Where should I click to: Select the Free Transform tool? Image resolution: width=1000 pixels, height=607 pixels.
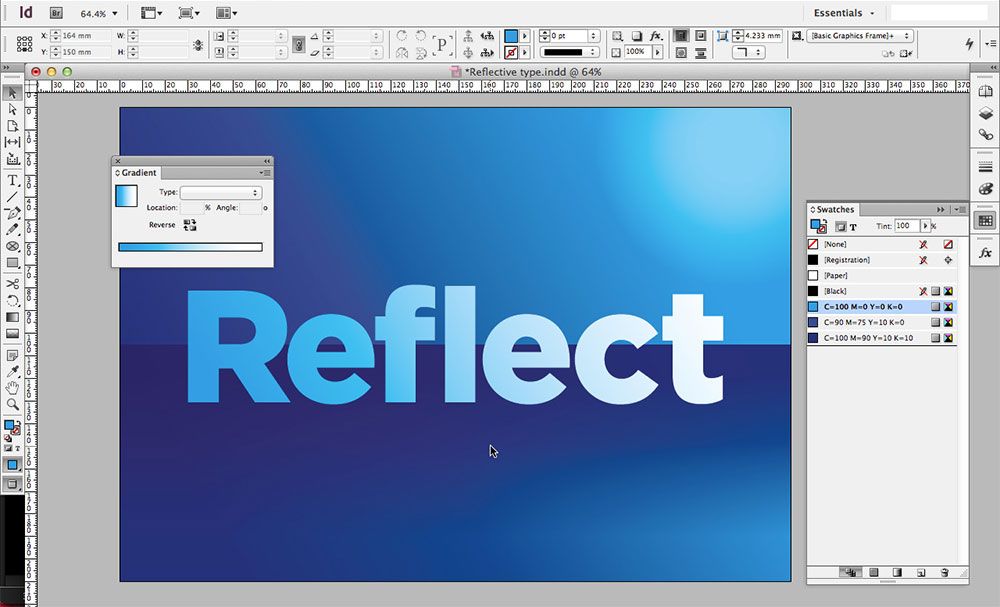[12, 301]
